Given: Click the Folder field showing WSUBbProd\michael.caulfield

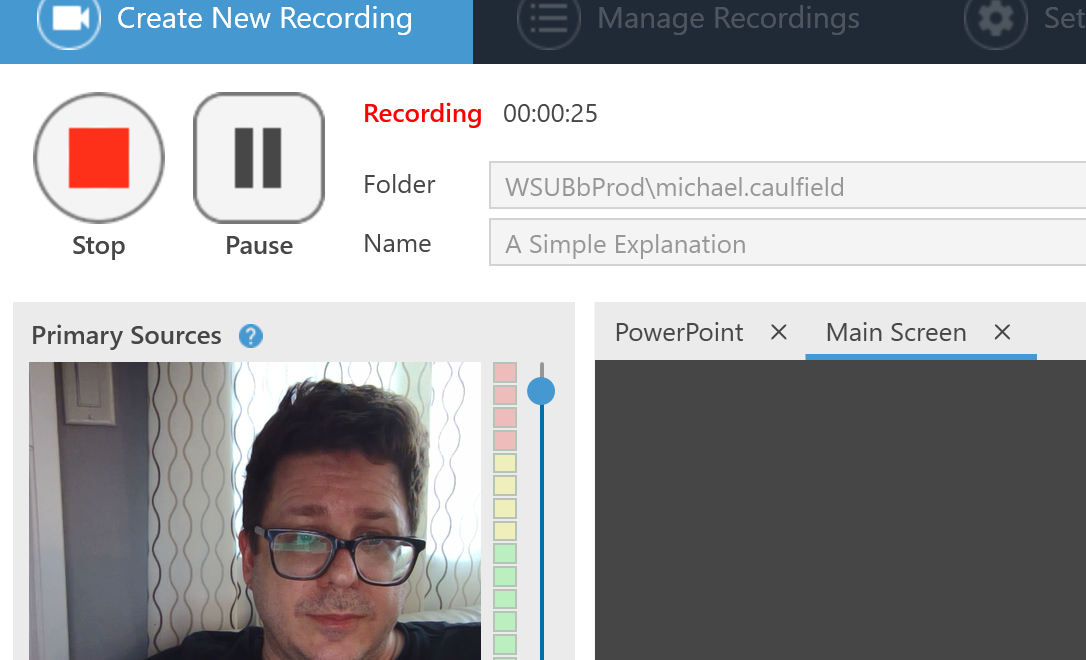Looking at the screenshot, I should 787,187.
